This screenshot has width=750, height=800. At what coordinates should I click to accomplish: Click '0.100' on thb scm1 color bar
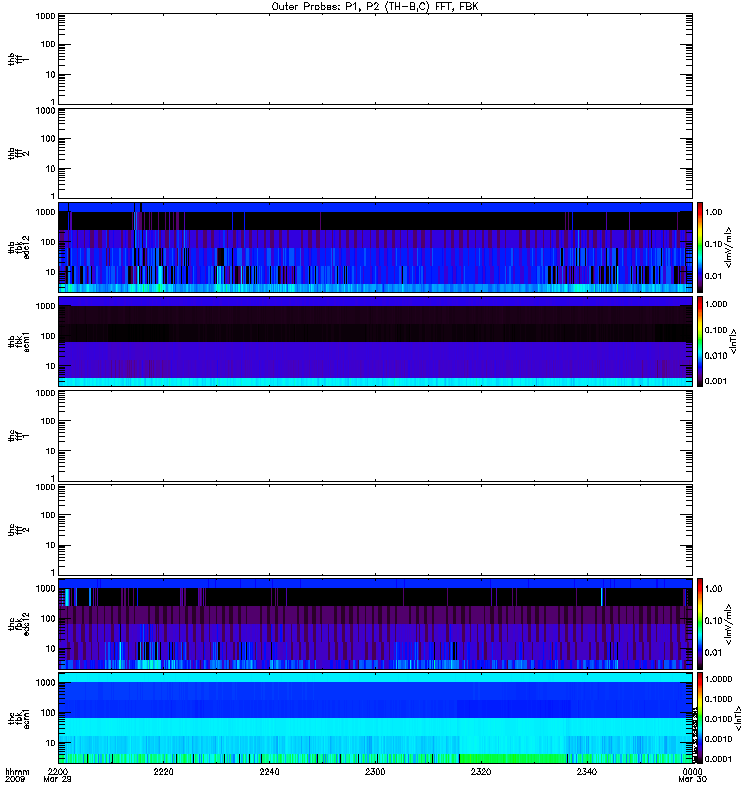[x=716, y=330]
